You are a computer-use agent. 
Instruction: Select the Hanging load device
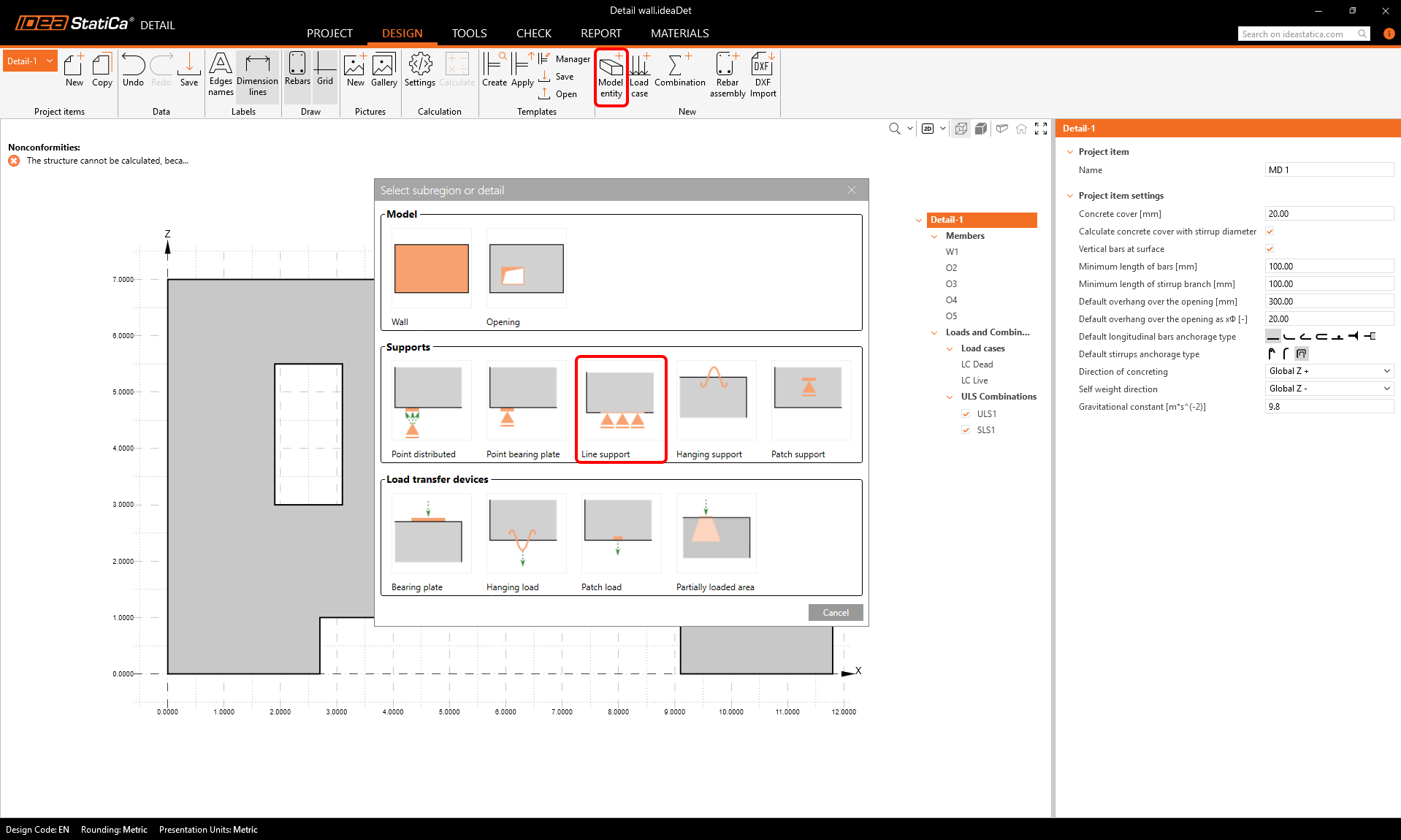(525, 541)
